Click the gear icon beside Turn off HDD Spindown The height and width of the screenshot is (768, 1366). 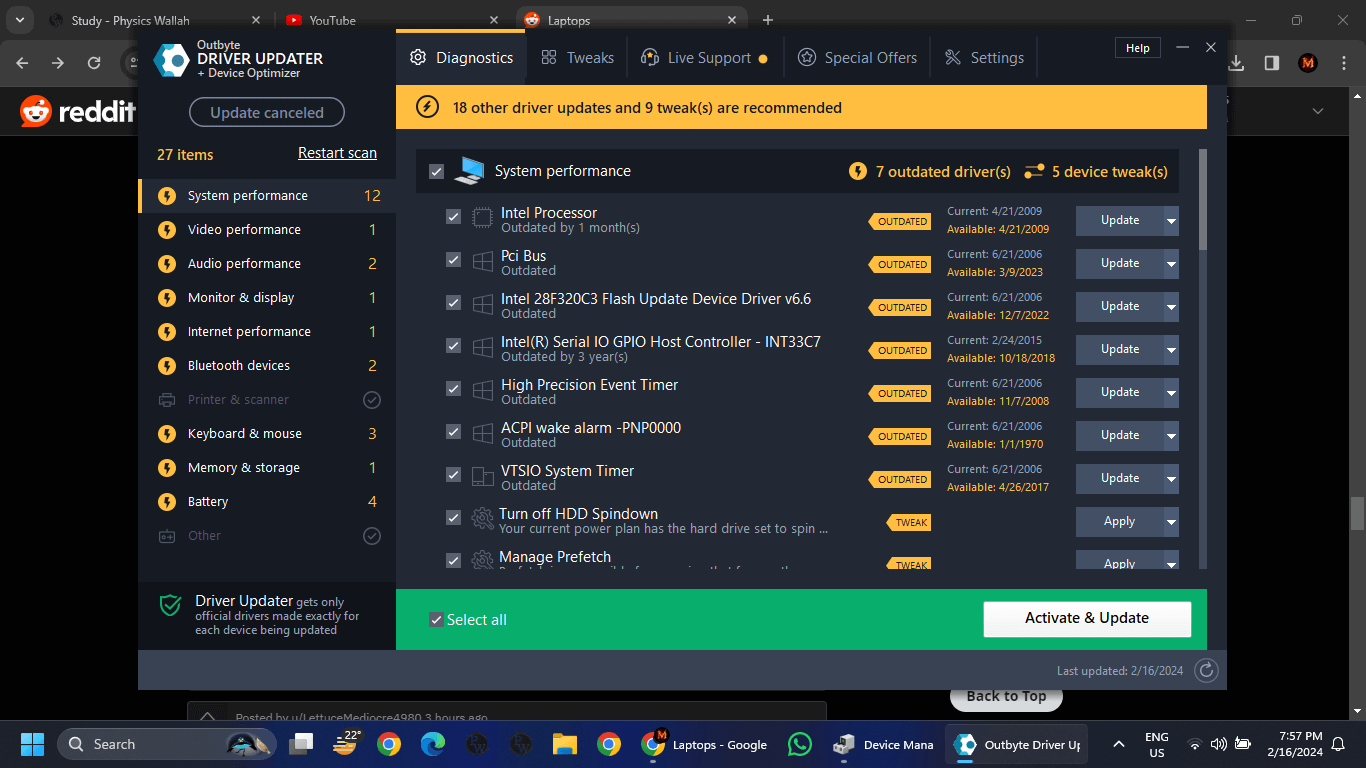coord(482,518)
